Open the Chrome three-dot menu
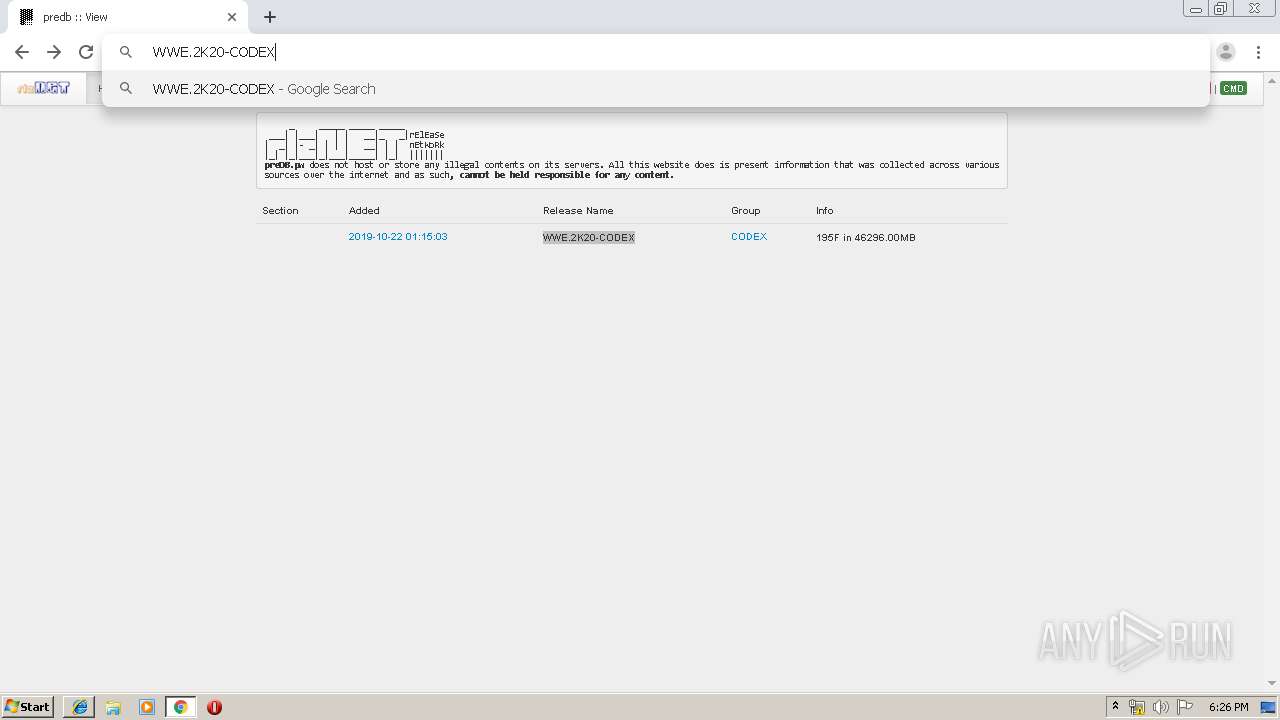 [x=1259, y=52]
